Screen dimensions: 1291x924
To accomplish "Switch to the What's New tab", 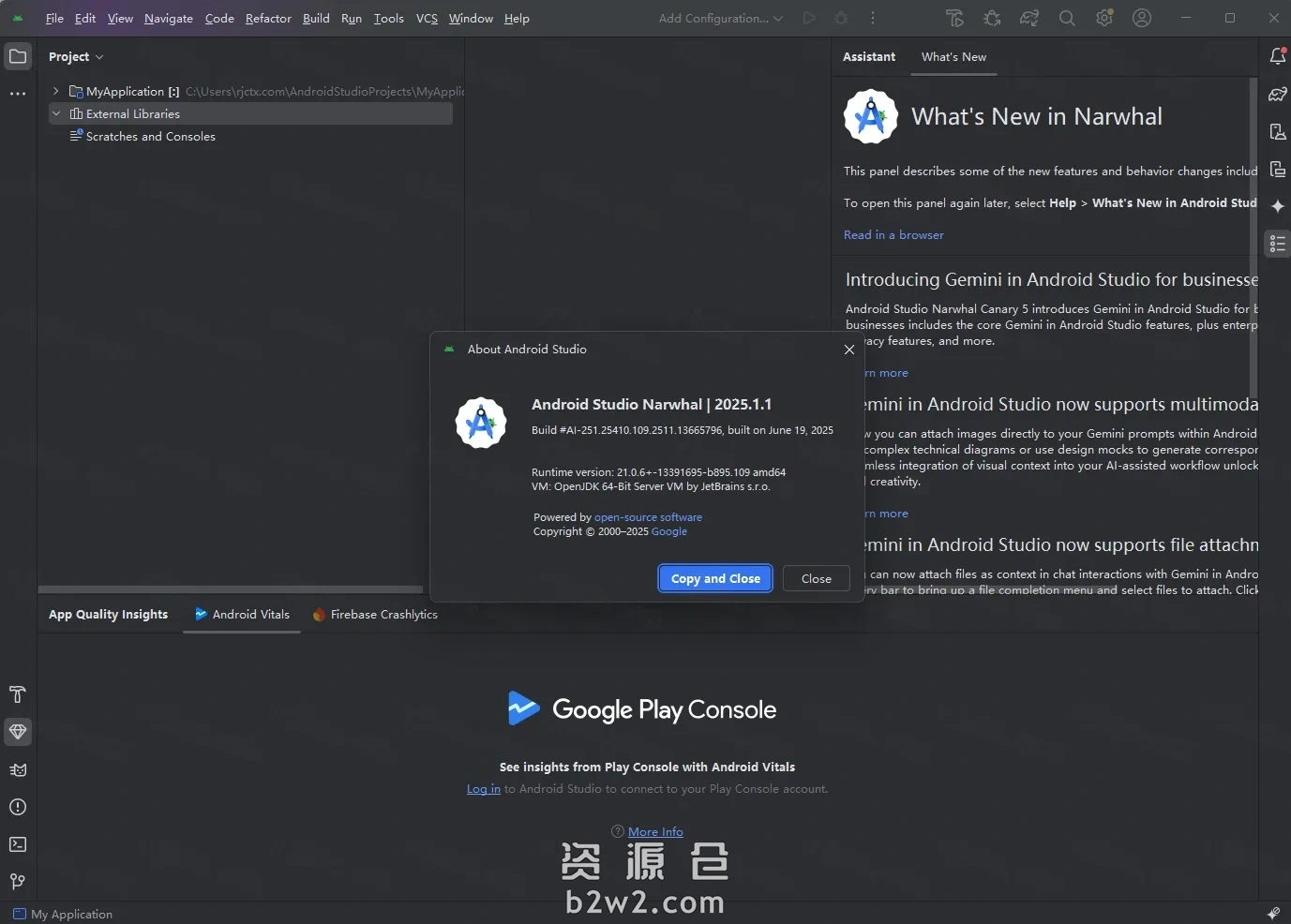I will pos(953,57).
